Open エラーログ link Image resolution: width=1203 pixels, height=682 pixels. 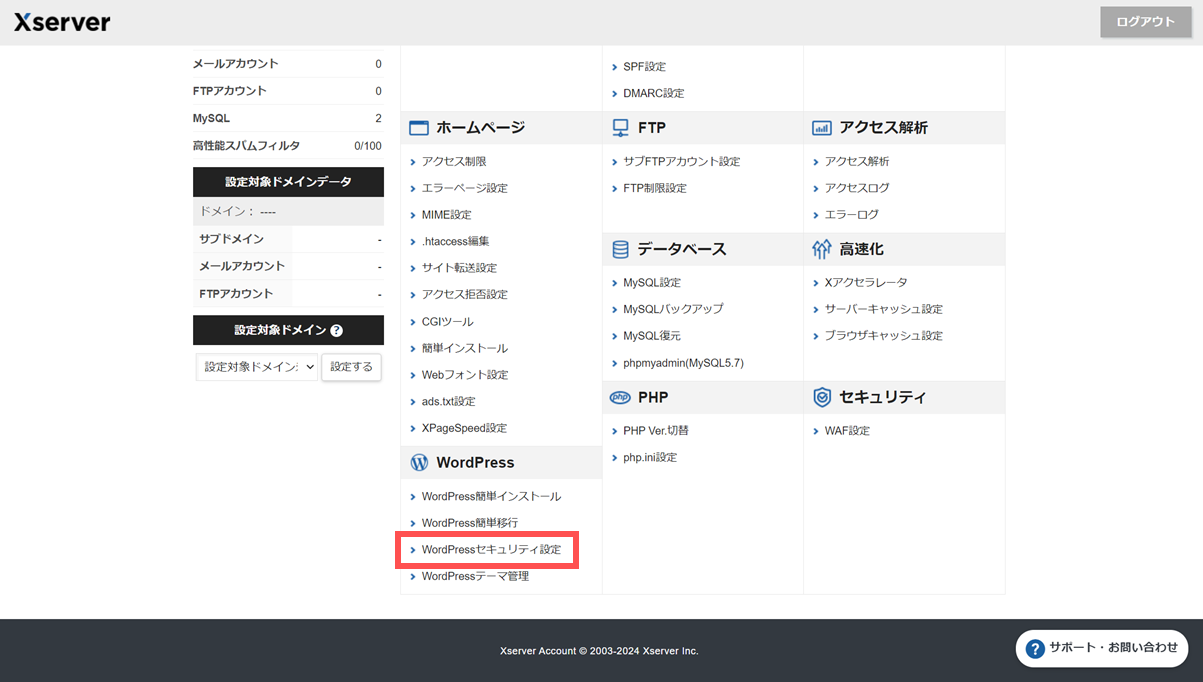point(852,215)
